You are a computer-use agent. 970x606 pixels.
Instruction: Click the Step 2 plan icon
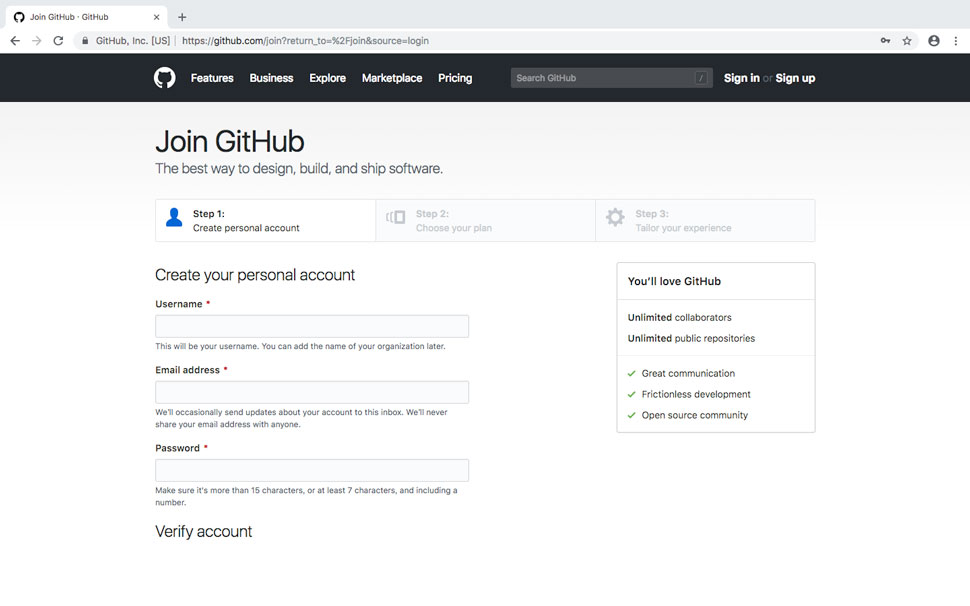[x=396, y=217]
